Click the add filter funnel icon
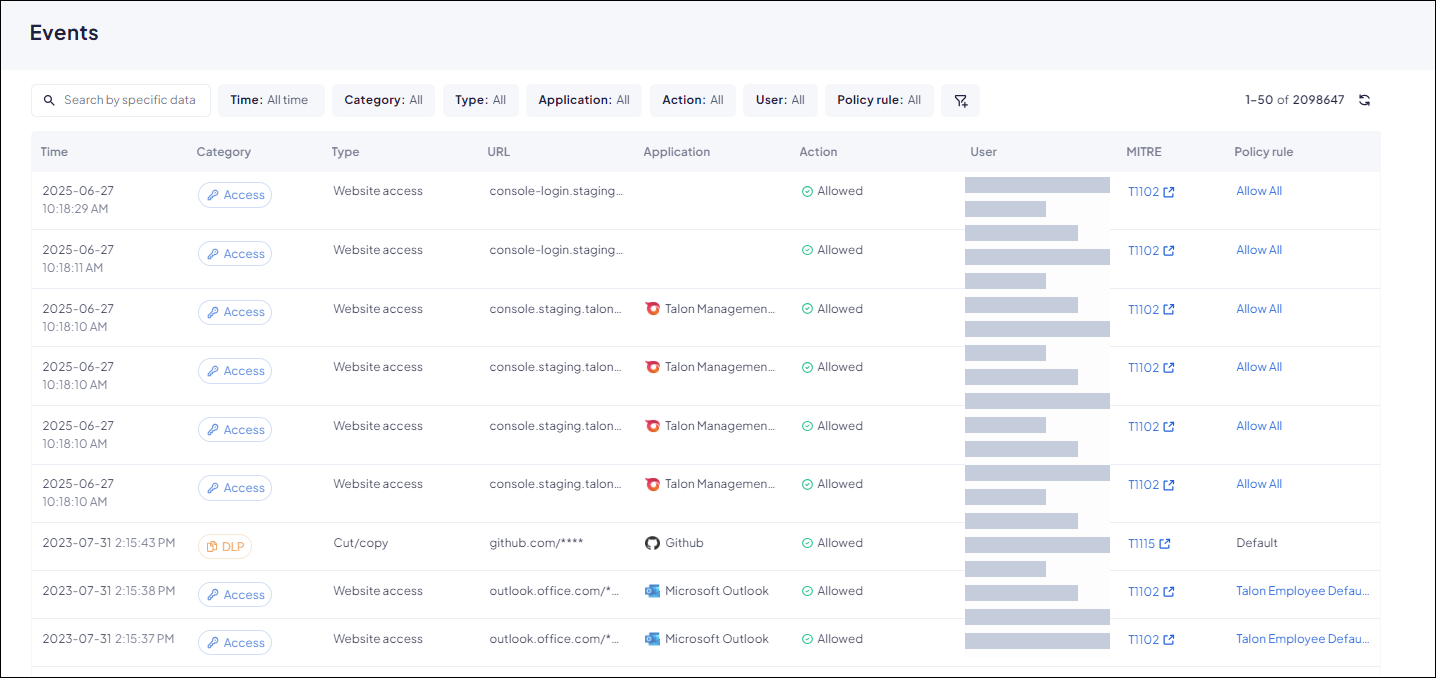 click(x=960, y=100)
